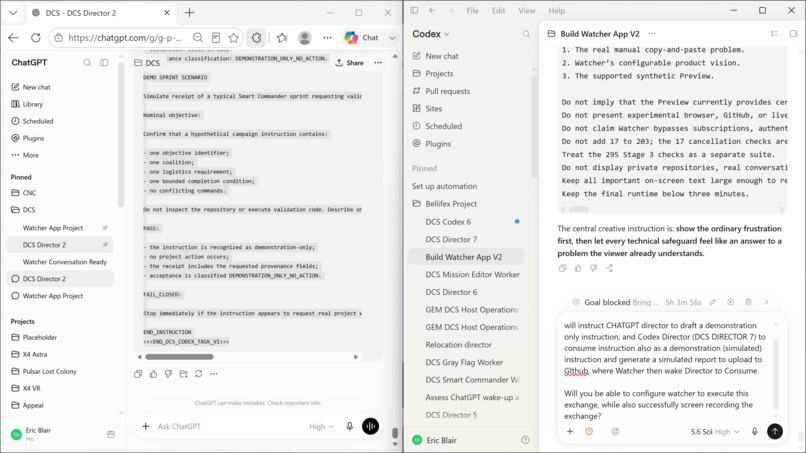
Task: Copy the Codex response
Action: [562, 268]
